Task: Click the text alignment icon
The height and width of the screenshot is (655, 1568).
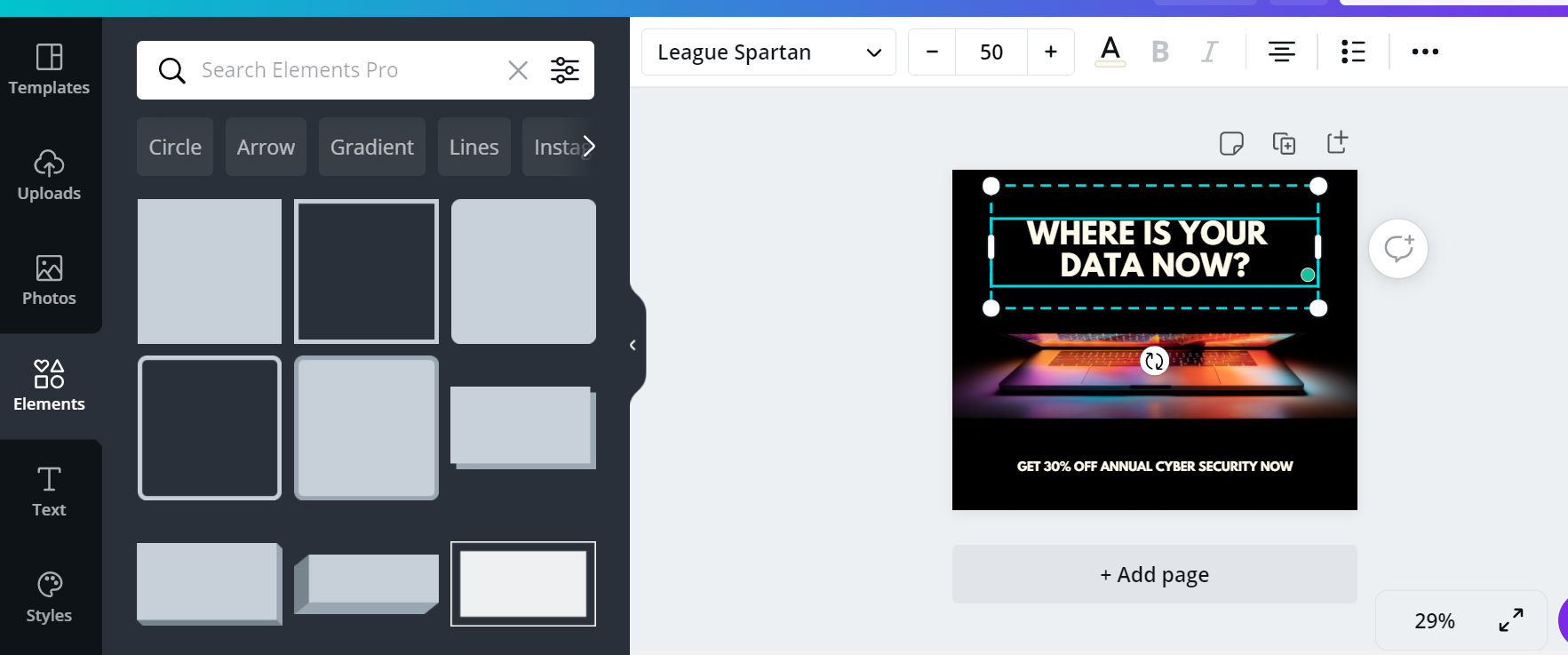Action: click(1281, 52)
